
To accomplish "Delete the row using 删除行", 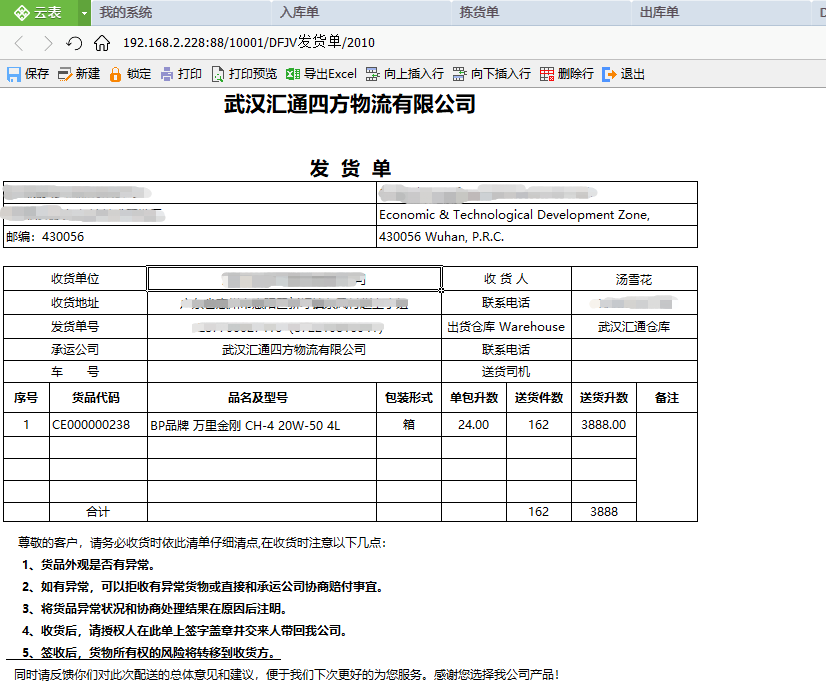I will (x=567, y=74).
